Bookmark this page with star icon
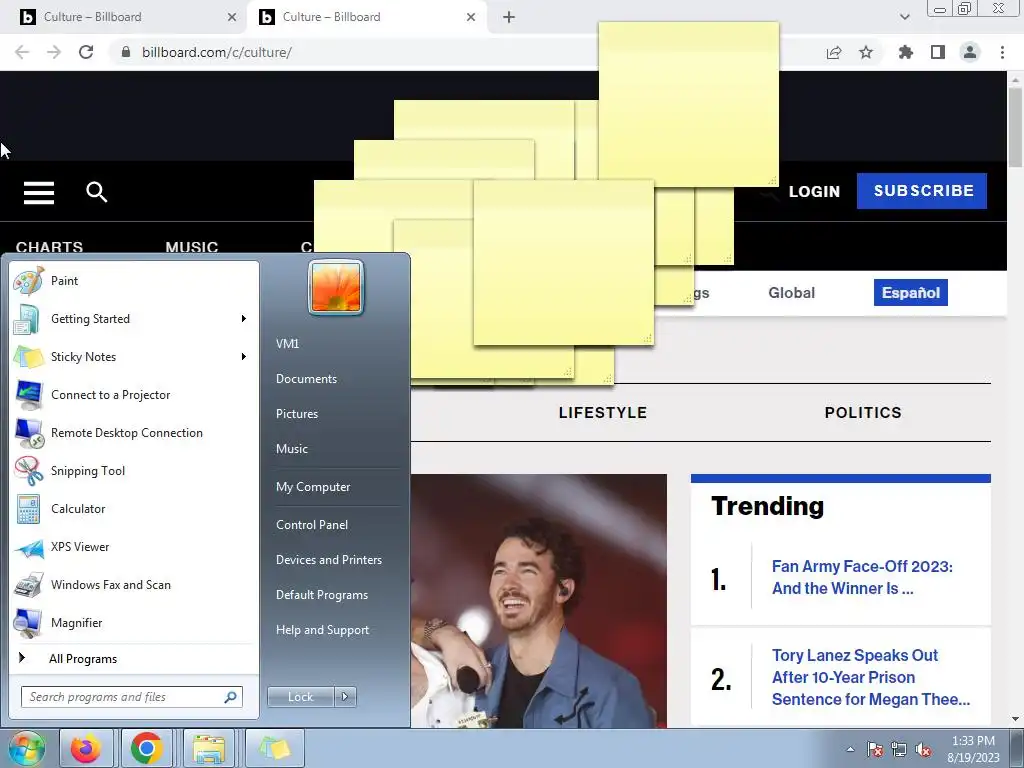Screen dimensions: 1024x768 coord(866,52)
